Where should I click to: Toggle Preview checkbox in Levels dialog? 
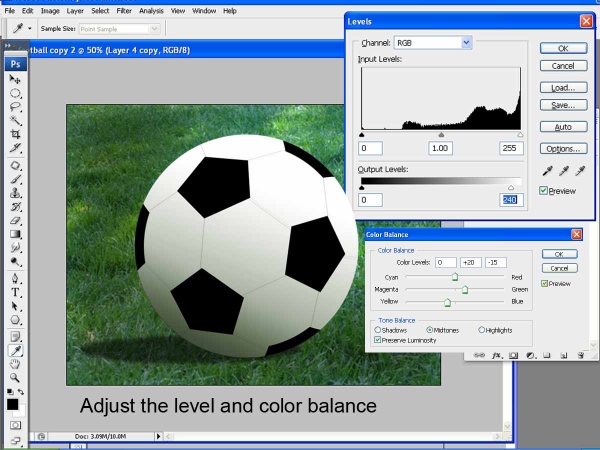(x=543, y=191)
